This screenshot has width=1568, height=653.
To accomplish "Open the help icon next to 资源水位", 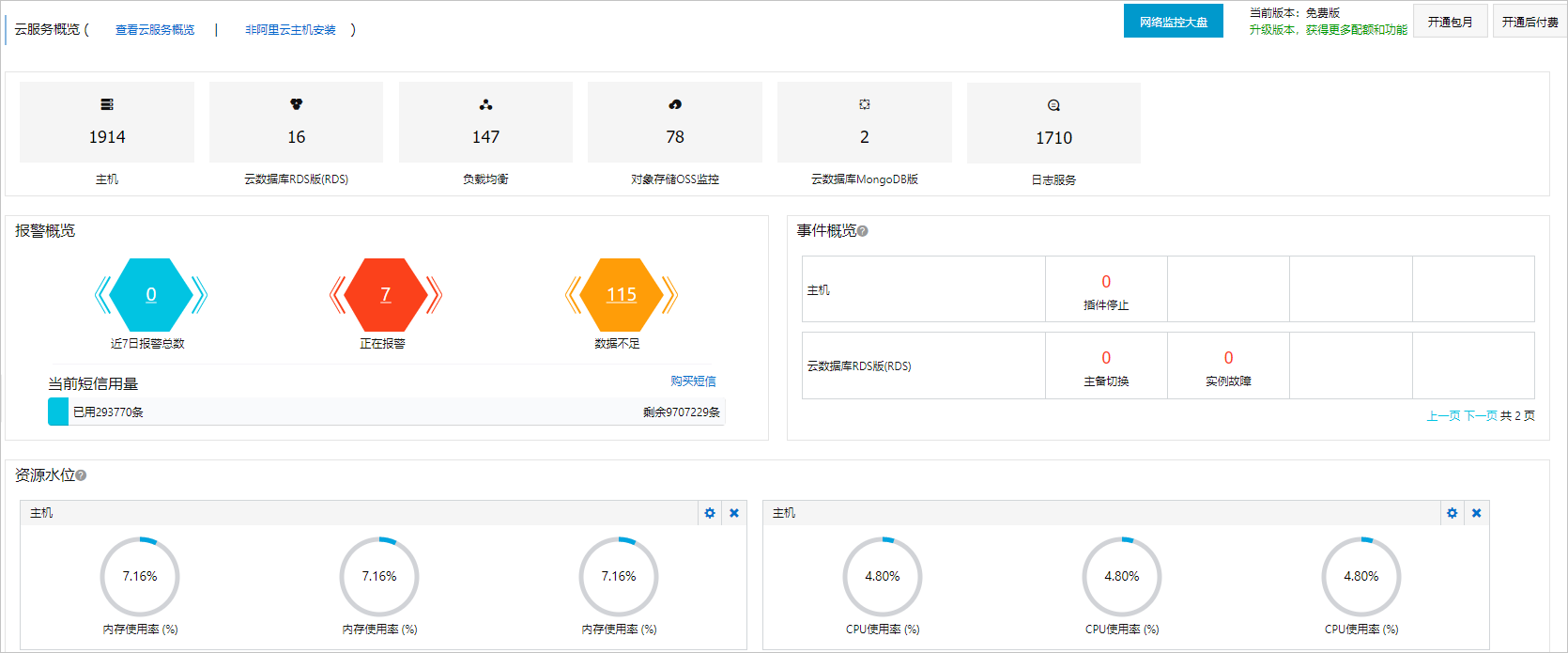I will click(x=81, y=475).
